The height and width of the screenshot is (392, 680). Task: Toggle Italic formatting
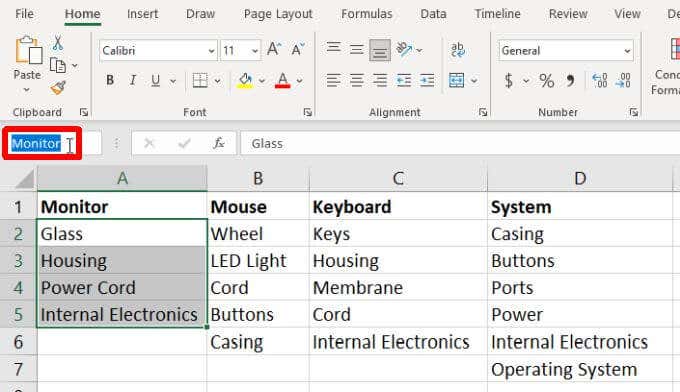pos(133,80)
